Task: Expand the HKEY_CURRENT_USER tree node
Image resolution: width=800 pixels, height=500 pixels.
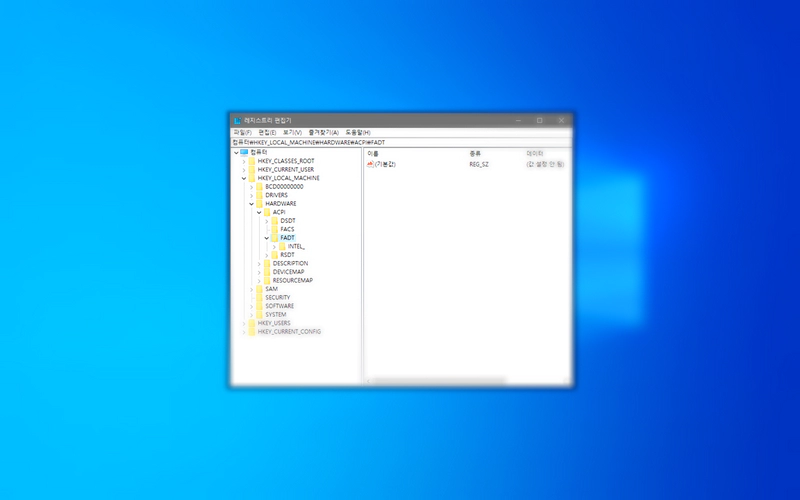Action: [x=244, y=170]
